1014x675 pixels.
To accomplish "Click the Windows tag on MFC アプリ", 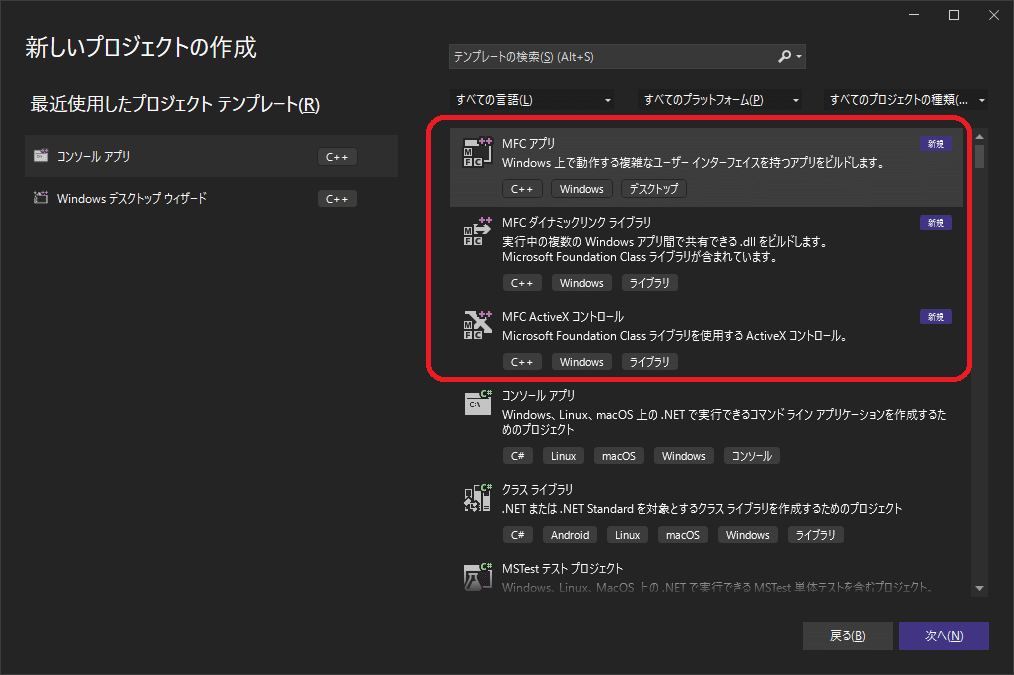I will [581, 189].
